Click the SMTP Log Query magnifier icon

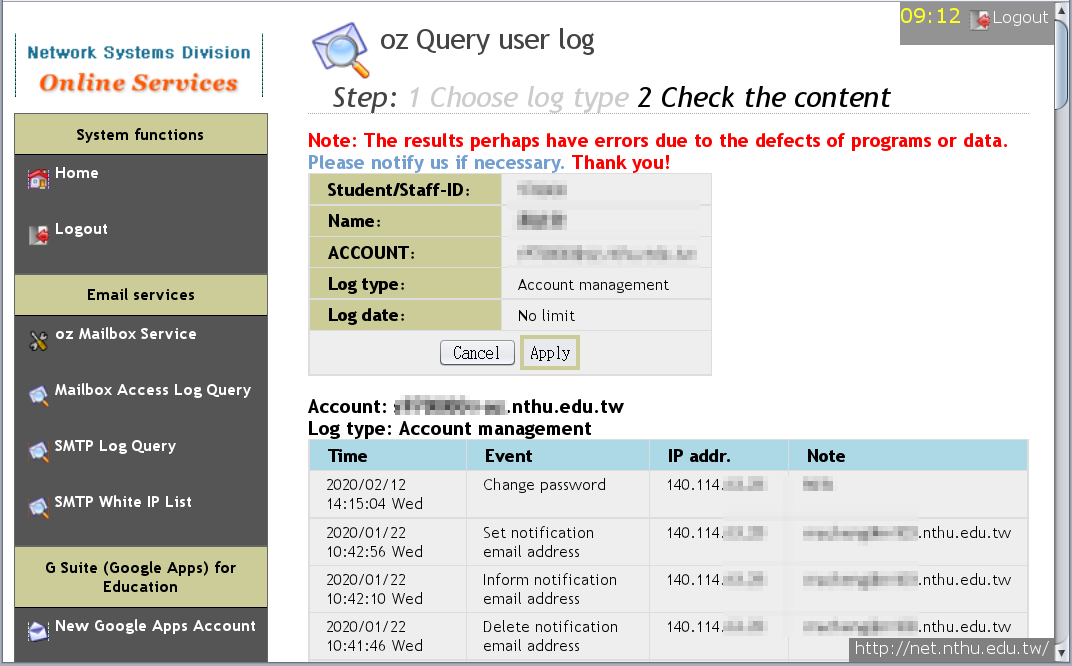pos(38,452)
